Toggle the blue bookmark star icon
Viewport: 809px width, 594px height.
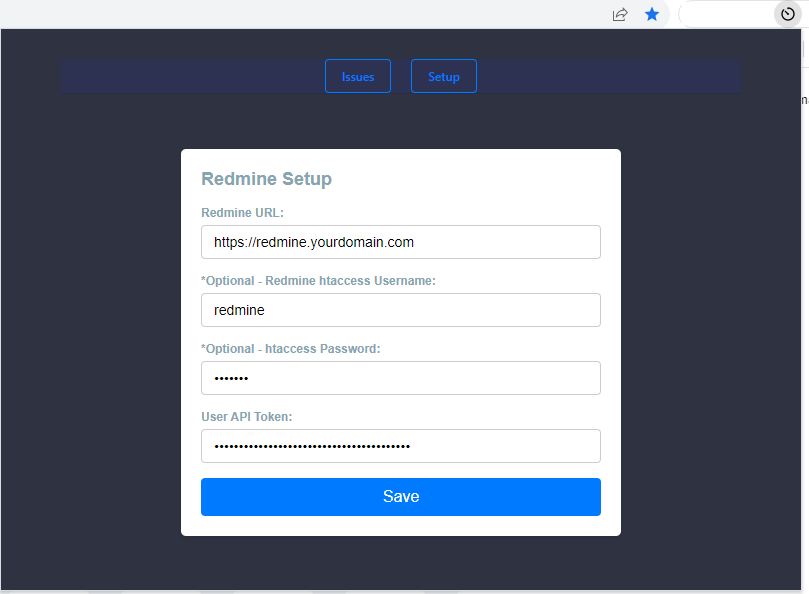coord(652,14)
